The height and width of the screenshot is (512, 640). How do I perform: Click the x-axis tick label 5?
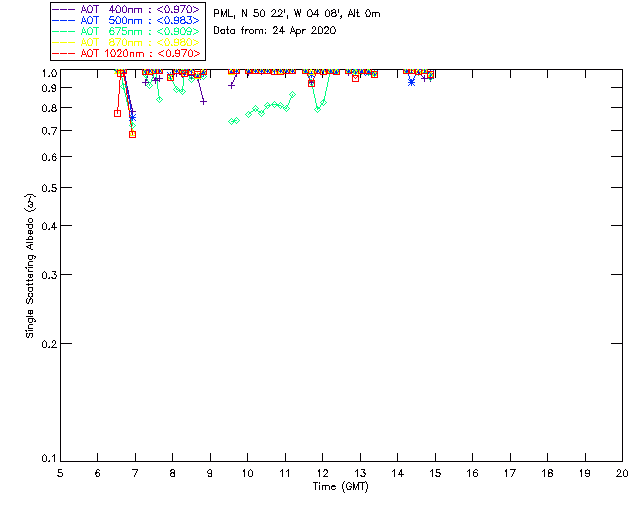click(x=60, y=473)
